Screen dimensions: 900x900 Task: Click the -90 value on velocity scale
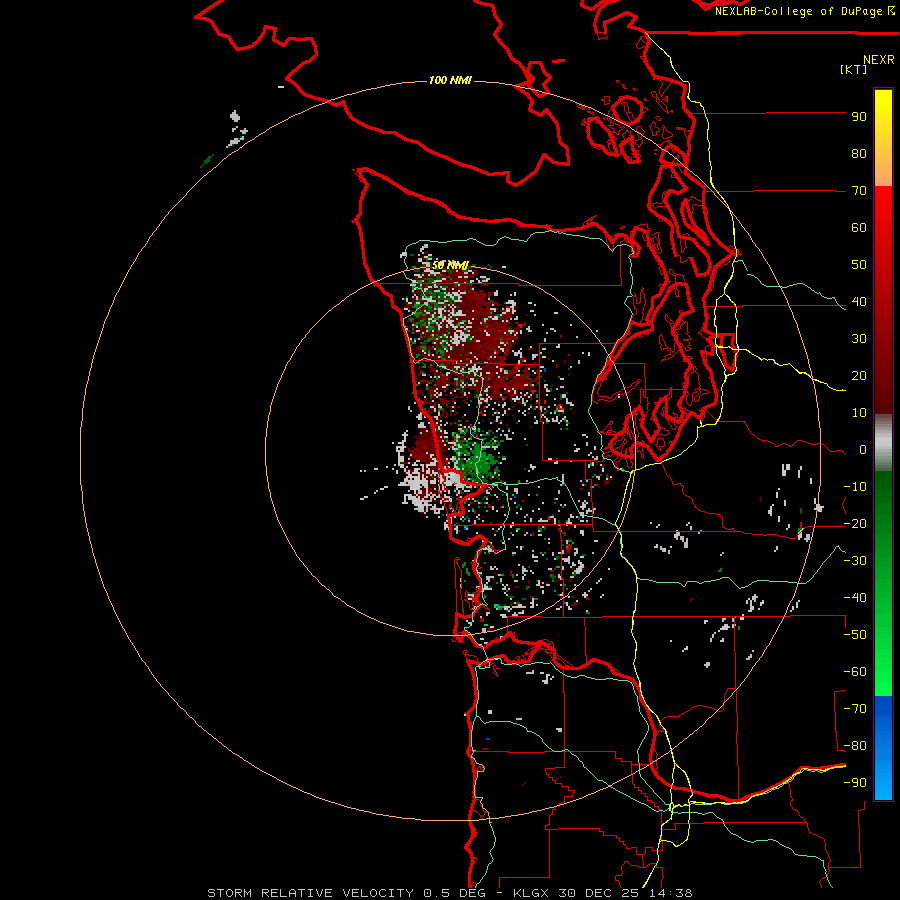click(855, 783)
